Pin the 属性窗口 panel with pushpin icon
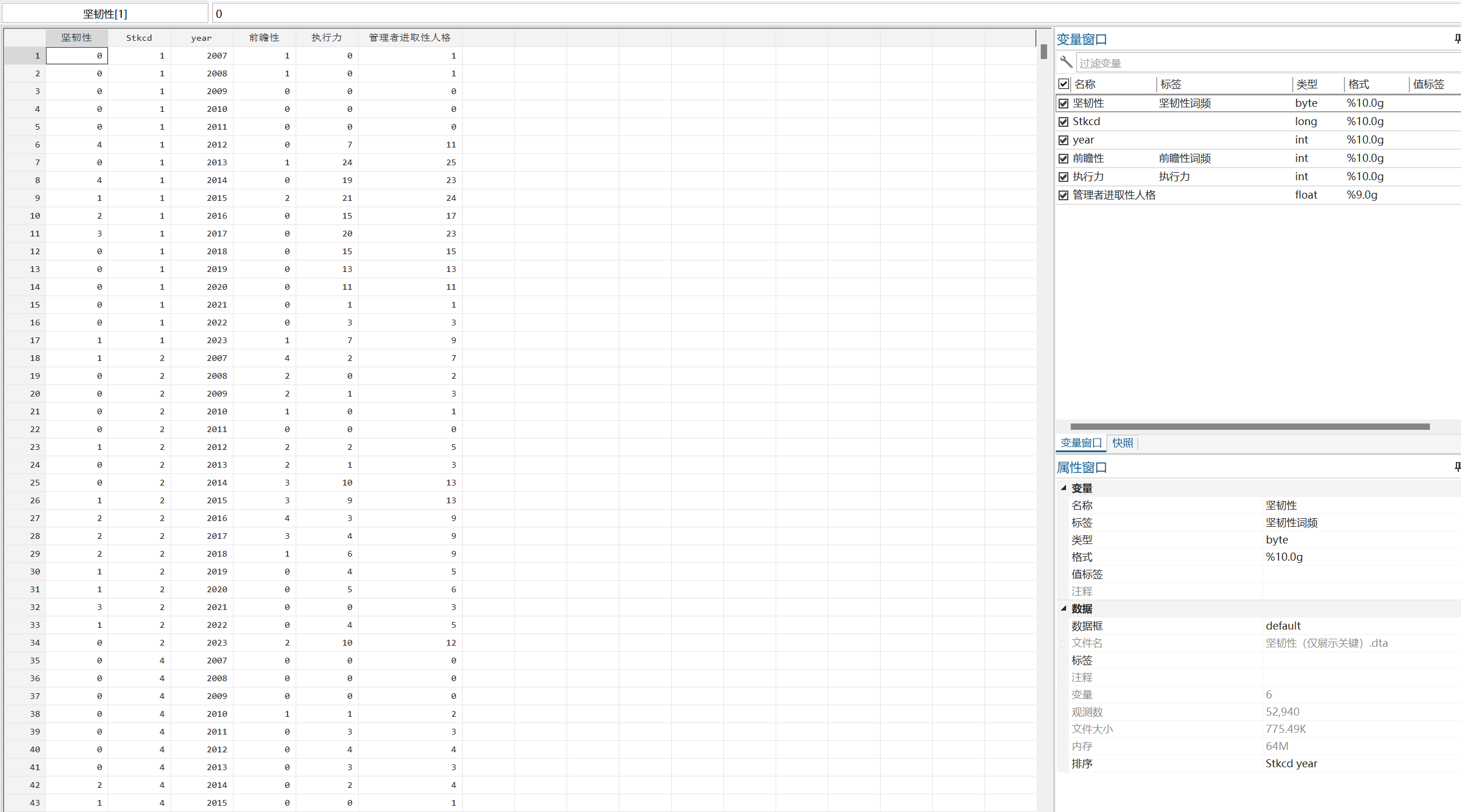This screenshot has width=1461, height=812. [x=1456, y=467]
